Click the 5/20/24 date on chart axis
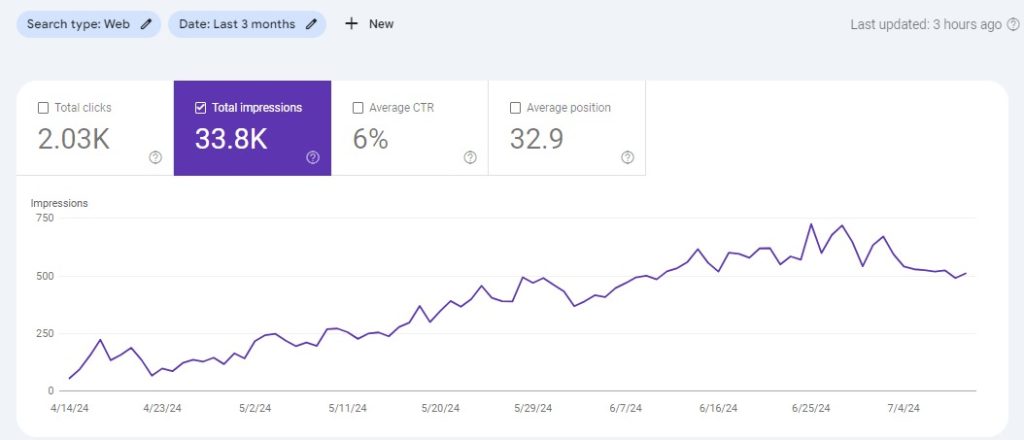This screenshot has height=440, width=1024. click(x=439, y=409)
